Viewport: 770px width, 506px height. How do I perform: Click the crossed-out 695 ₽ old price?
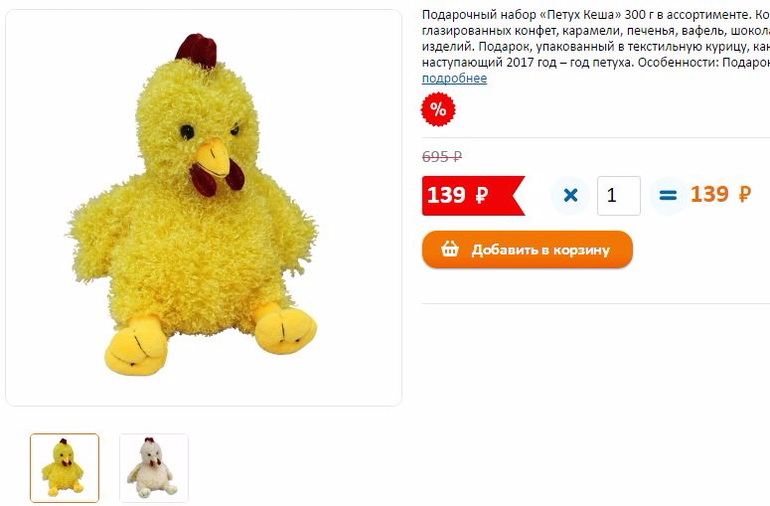coord(442,157)
